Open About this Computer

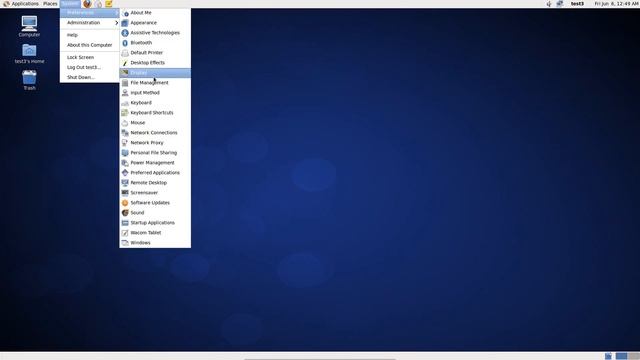click(x=90, y=45)
